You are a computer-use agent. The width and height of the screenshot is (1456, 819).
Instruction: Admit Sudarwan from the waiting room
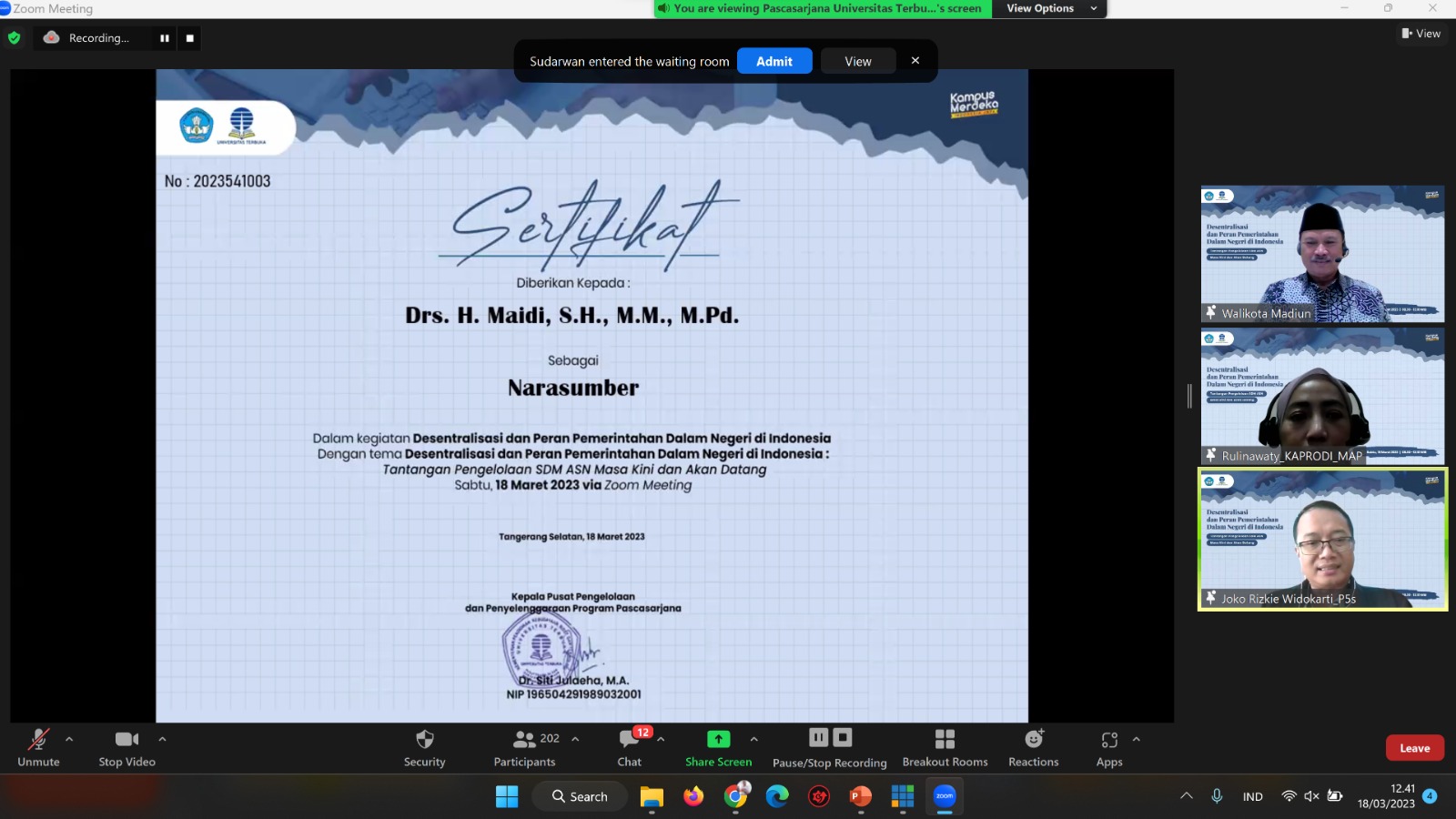pyautogui.click(x=773, y=61)
